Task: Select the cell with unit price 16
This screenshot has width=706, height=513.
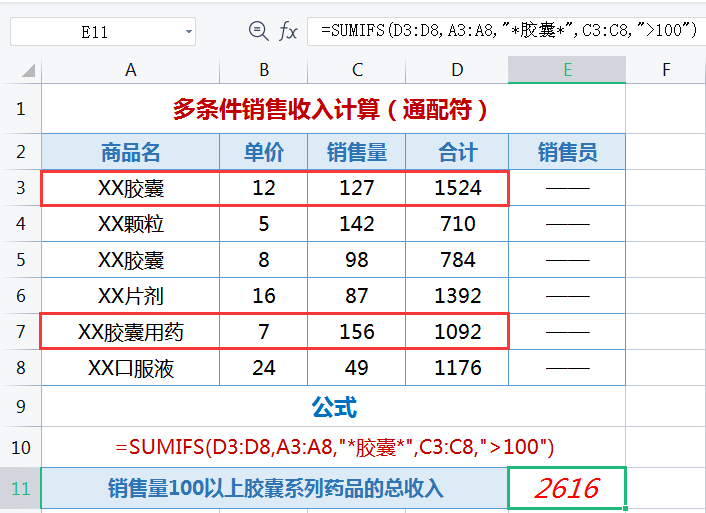Action: point(263,296)
